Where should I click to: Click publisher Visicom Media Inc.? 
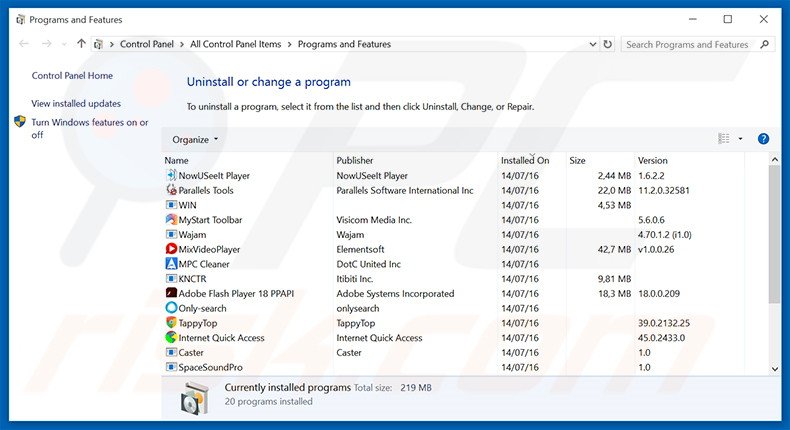tap(374, 220)
